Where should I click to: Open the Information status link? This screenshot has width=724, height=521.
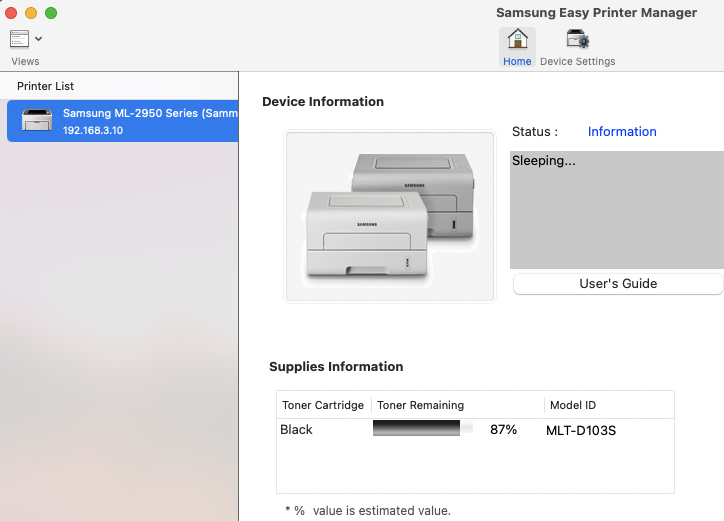click(622, 132)
